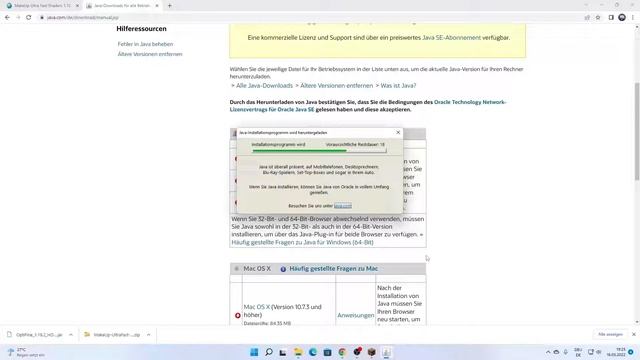Click the info icon beside Mac FAQ

point(283,269)
